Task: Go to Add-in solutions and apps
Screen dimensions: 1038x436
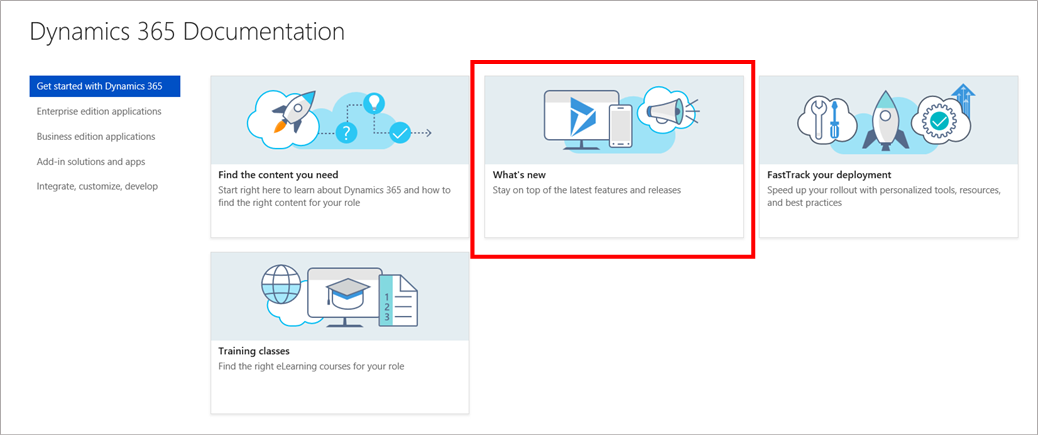Action: (90, 161)
